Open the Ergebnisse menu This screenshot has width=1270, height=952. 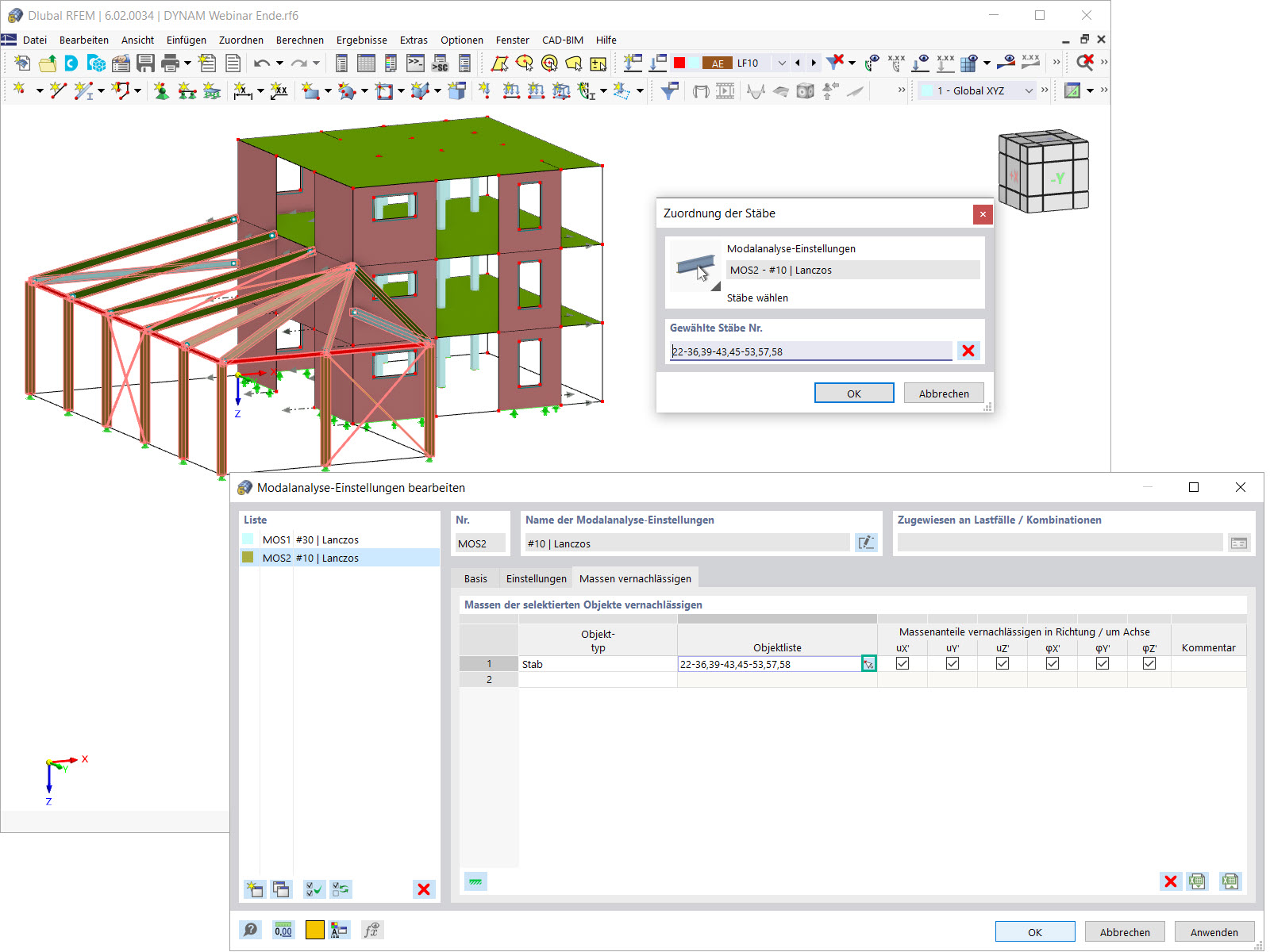point(362,40)
